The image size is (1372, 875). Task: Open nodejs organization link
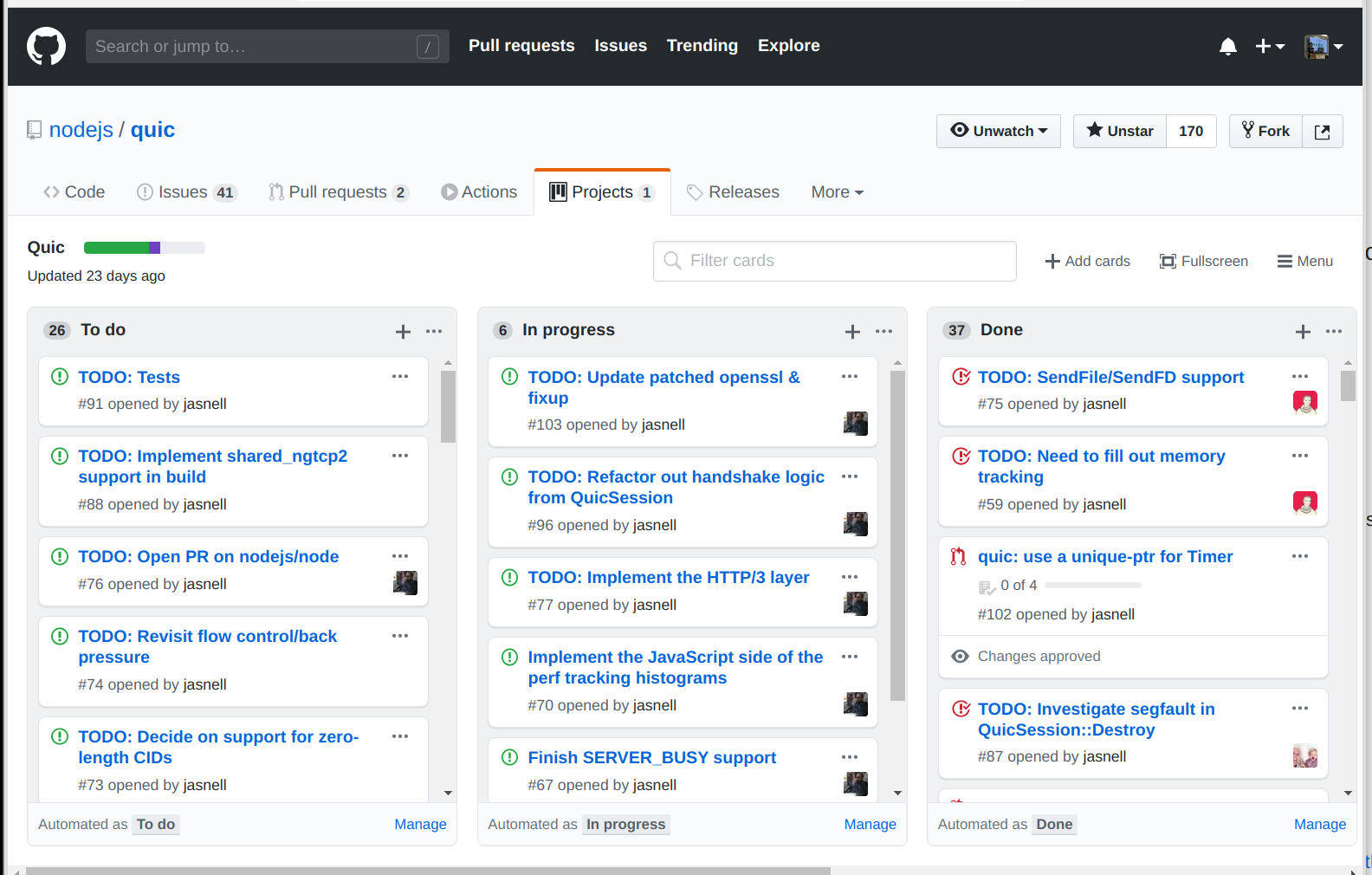tap(81, 130)
